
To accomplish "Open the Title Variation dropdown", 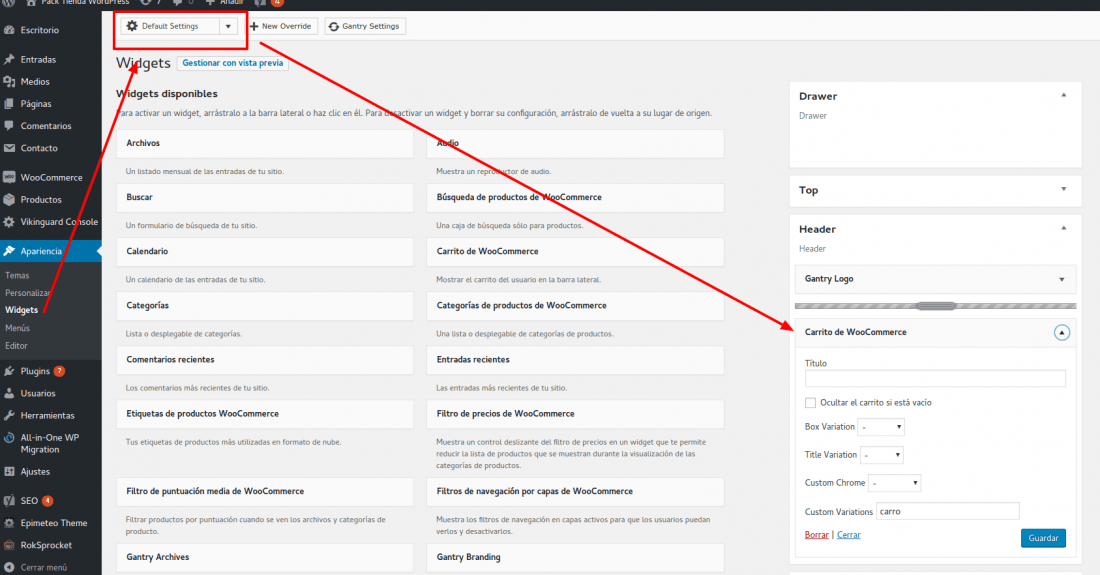I will point(883,455).
